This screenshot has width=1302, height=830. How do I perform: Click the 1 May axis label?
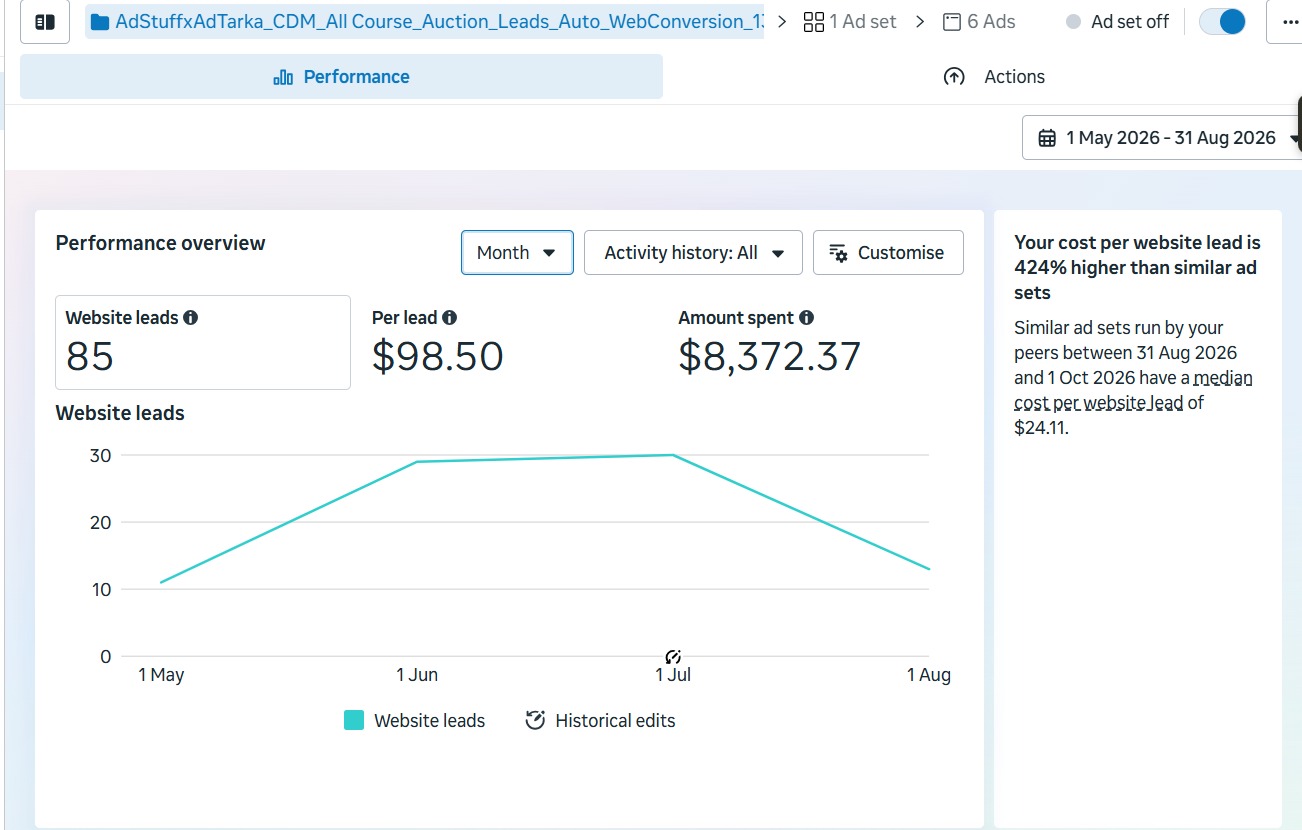point(161,675)
